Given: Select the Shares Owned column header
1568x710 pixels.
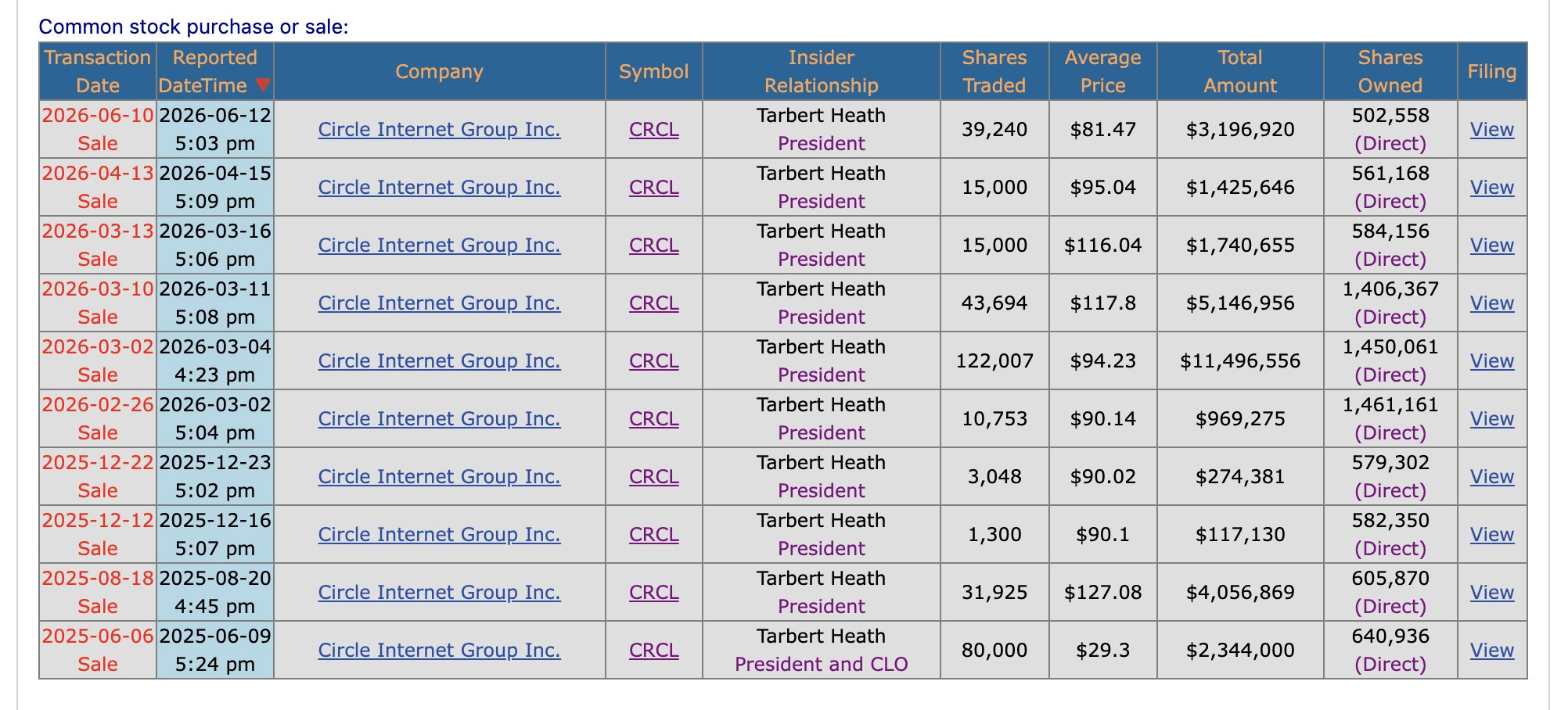Looking at the screenshot, I should coord(1390,71).
